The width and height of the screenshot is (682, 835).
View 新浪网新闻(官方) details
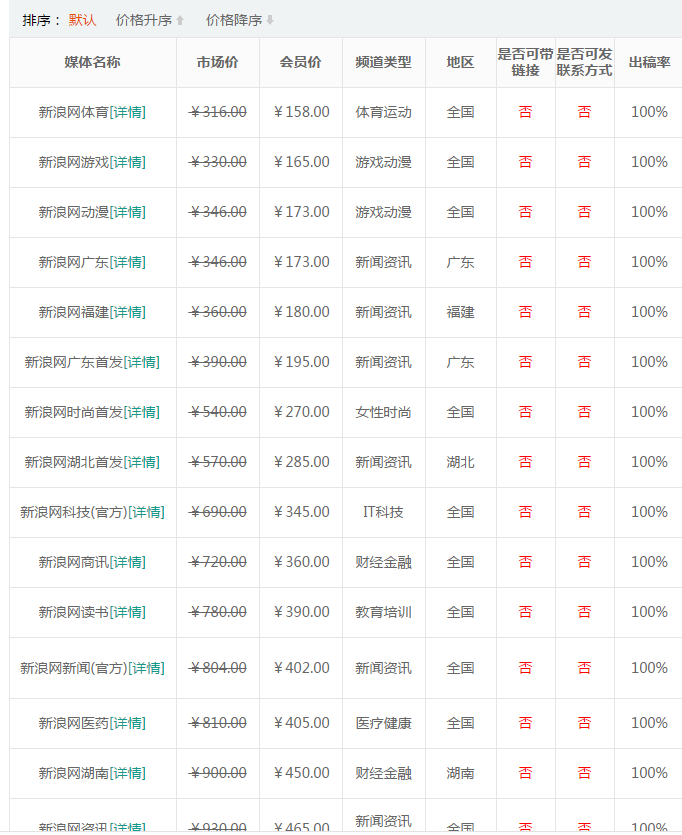147,668
